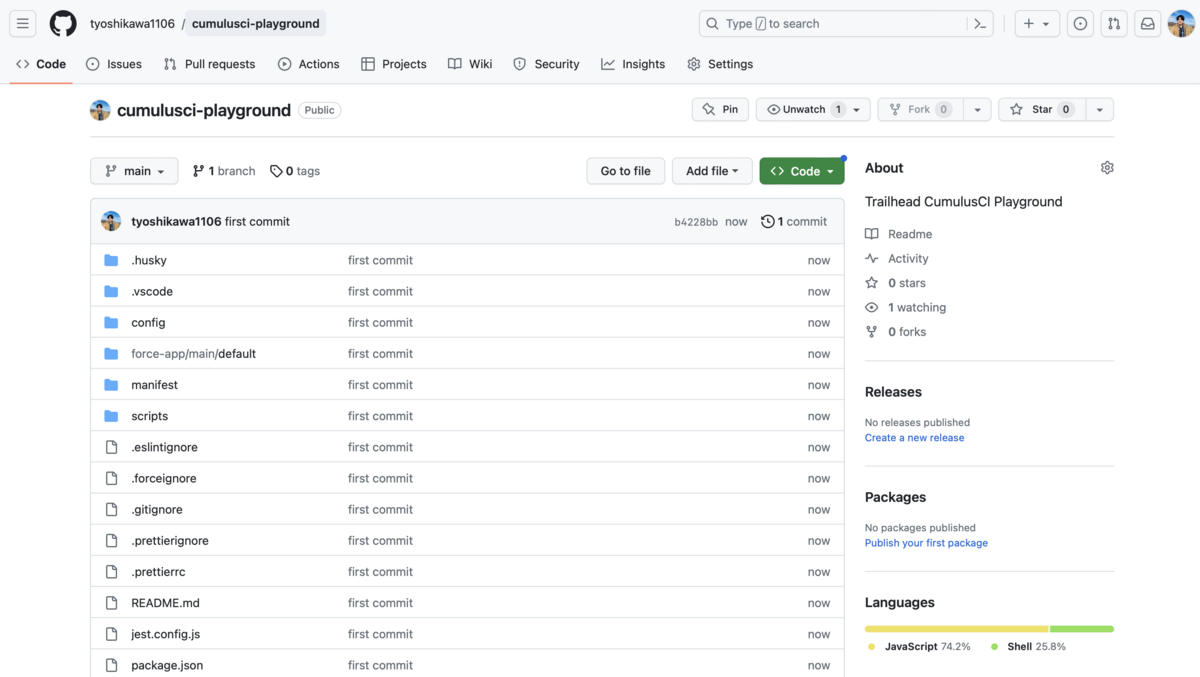Viewport: 1200px width, 677px height.
Task: Click the commit author avatar
Action: click(x=111, y=221)
